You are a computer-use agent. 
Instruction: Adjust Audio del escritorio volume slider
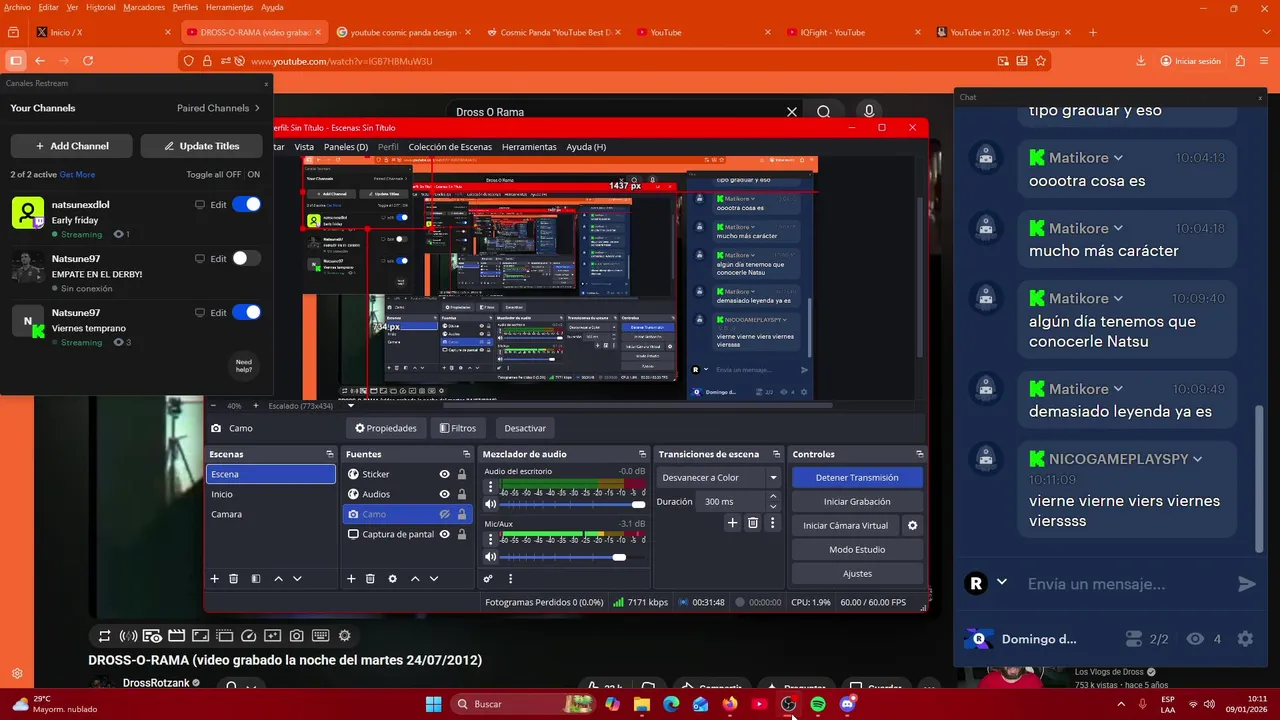(572, 505)
